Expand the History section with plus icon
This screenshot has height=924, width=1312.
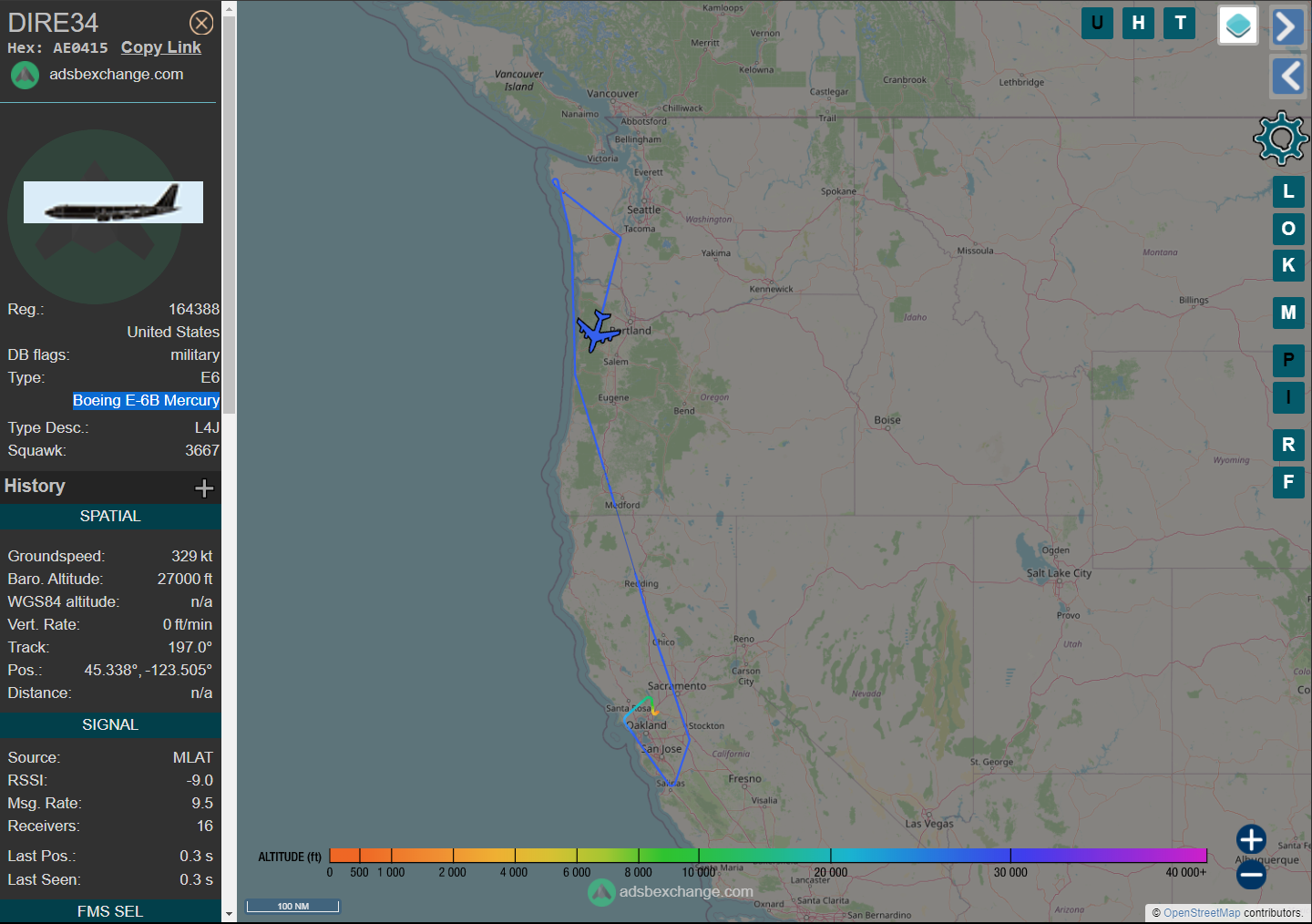pyautogui.click(x=204, y=488)
